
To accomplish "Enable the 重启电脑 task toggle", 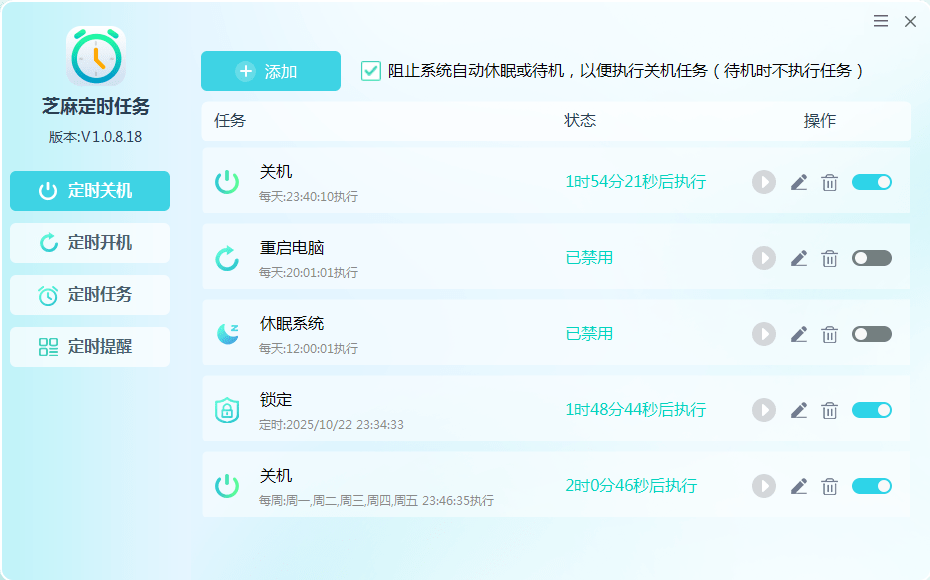I will (871, 258).
